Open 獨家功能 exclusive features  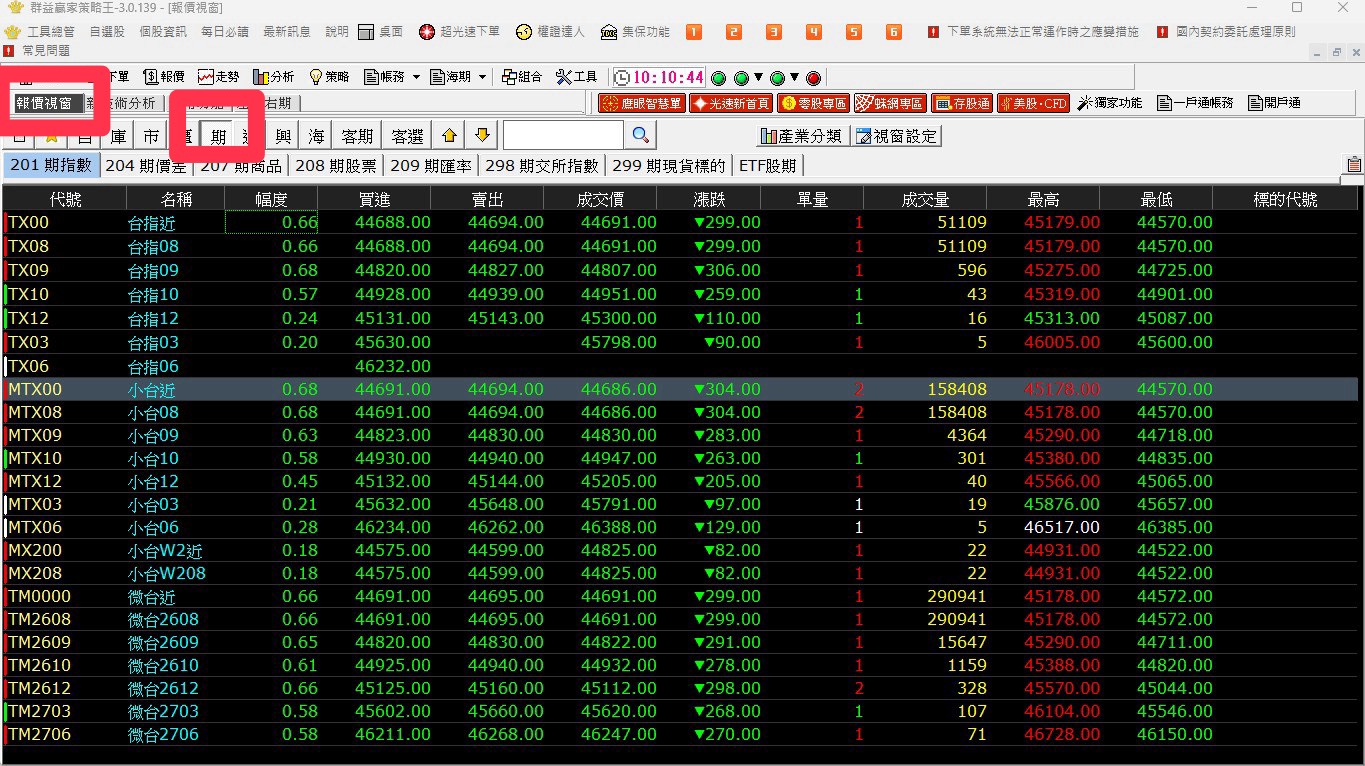pyautogui.click(x=1110, y=103)
